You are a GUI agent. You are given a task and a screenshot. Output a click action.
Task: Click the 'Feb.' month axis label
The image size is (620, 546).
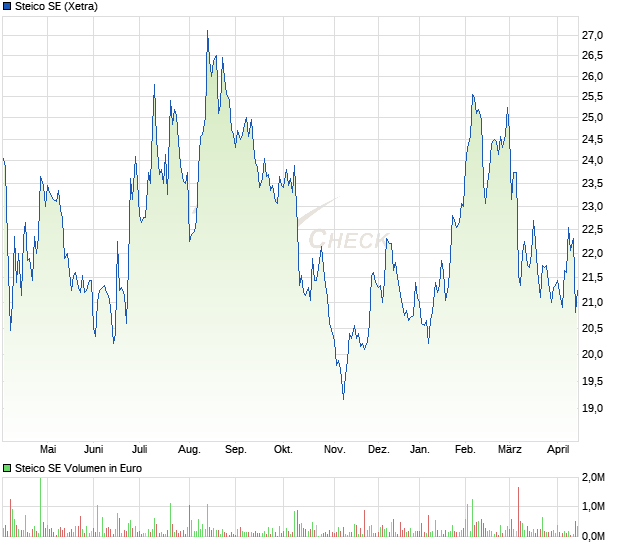pyautogui.click(x=465, y=449)
